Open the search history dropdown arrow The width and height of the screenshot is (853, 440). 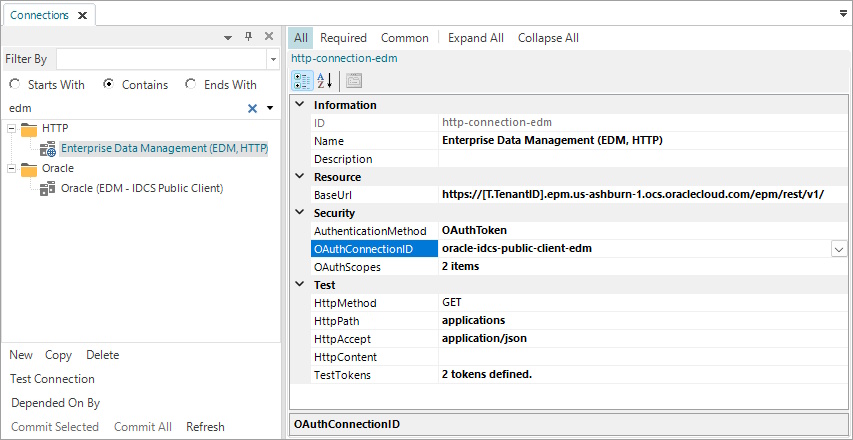click(270, 108)
